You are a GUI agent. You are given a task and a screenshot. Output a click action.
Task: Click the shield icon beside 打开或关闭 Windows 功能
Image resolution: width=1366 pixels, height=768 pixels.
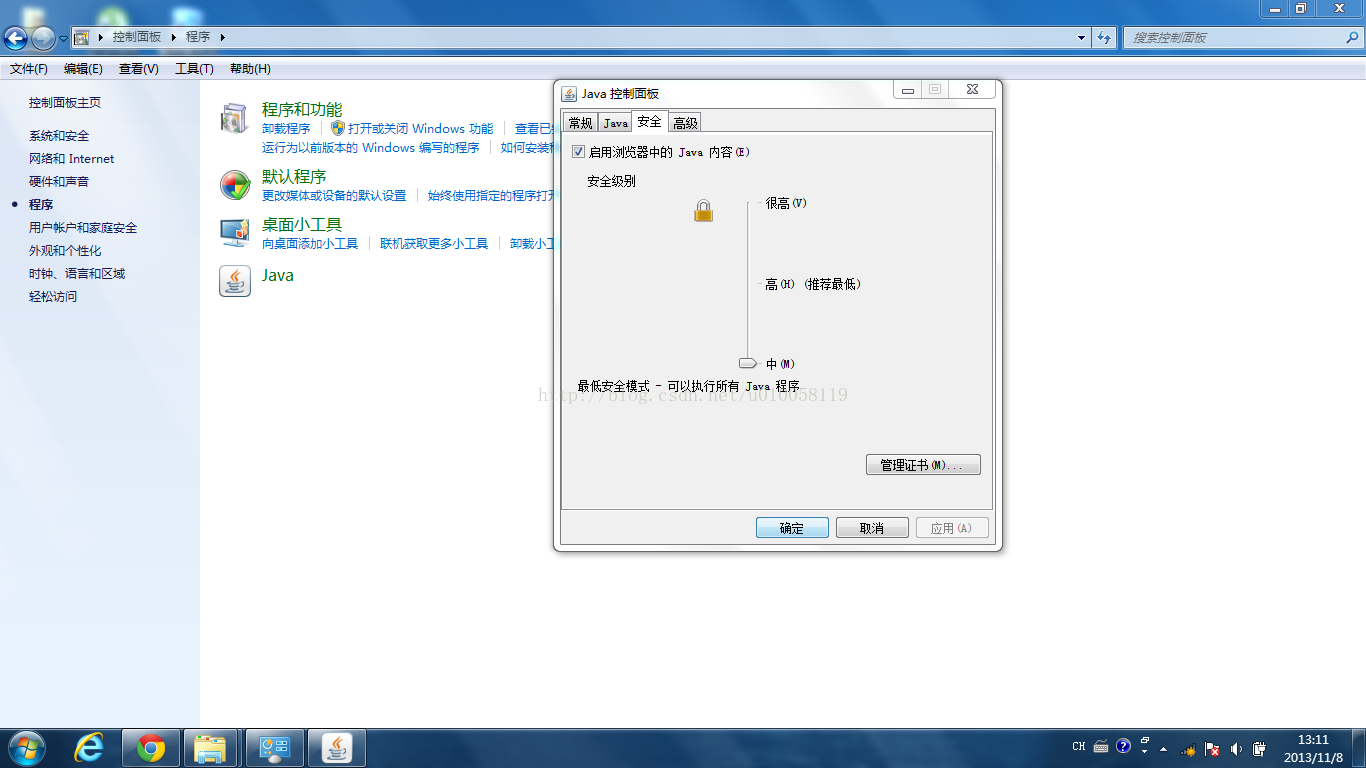(338, 128)
